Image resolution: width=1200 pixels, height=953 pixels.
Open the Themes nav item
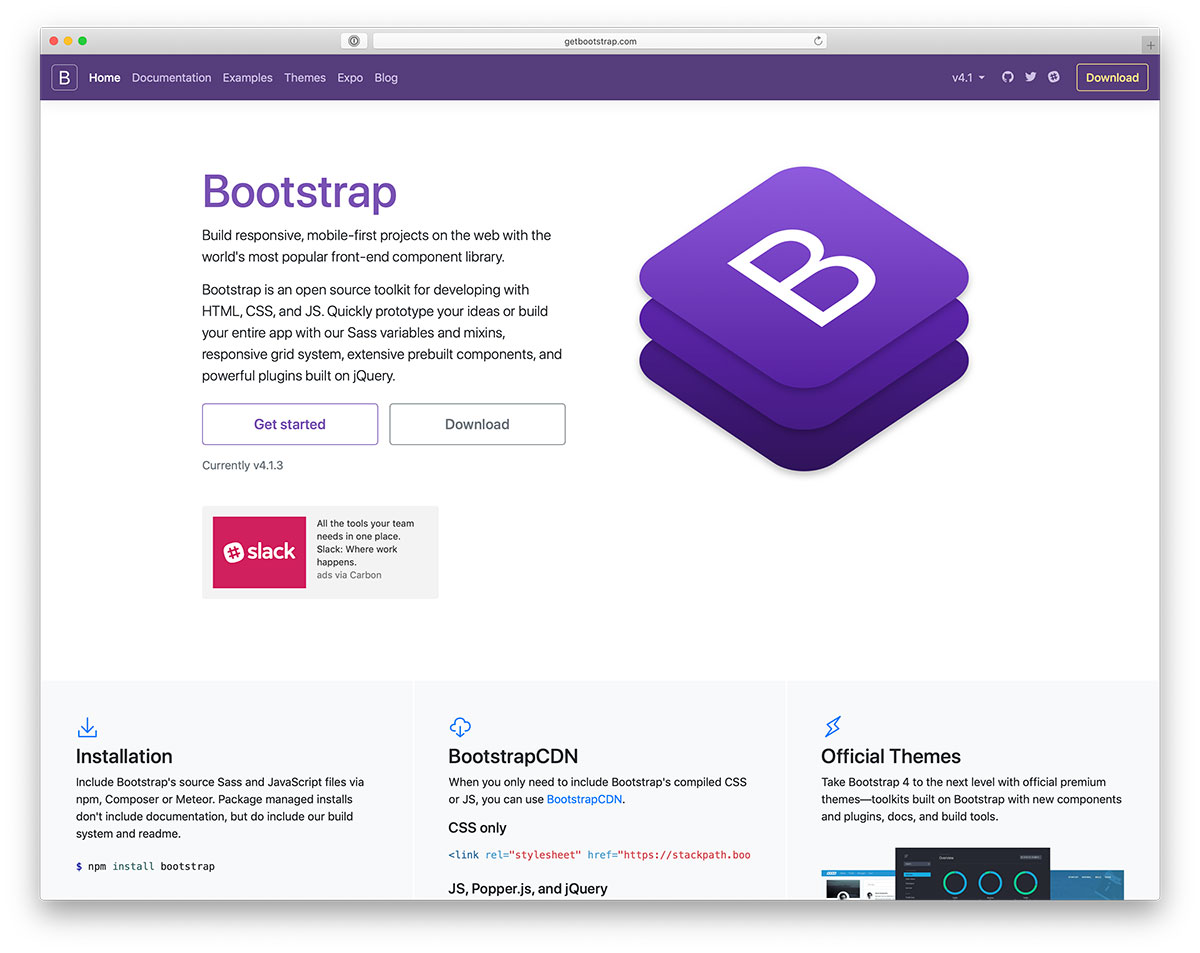point(305,77)
